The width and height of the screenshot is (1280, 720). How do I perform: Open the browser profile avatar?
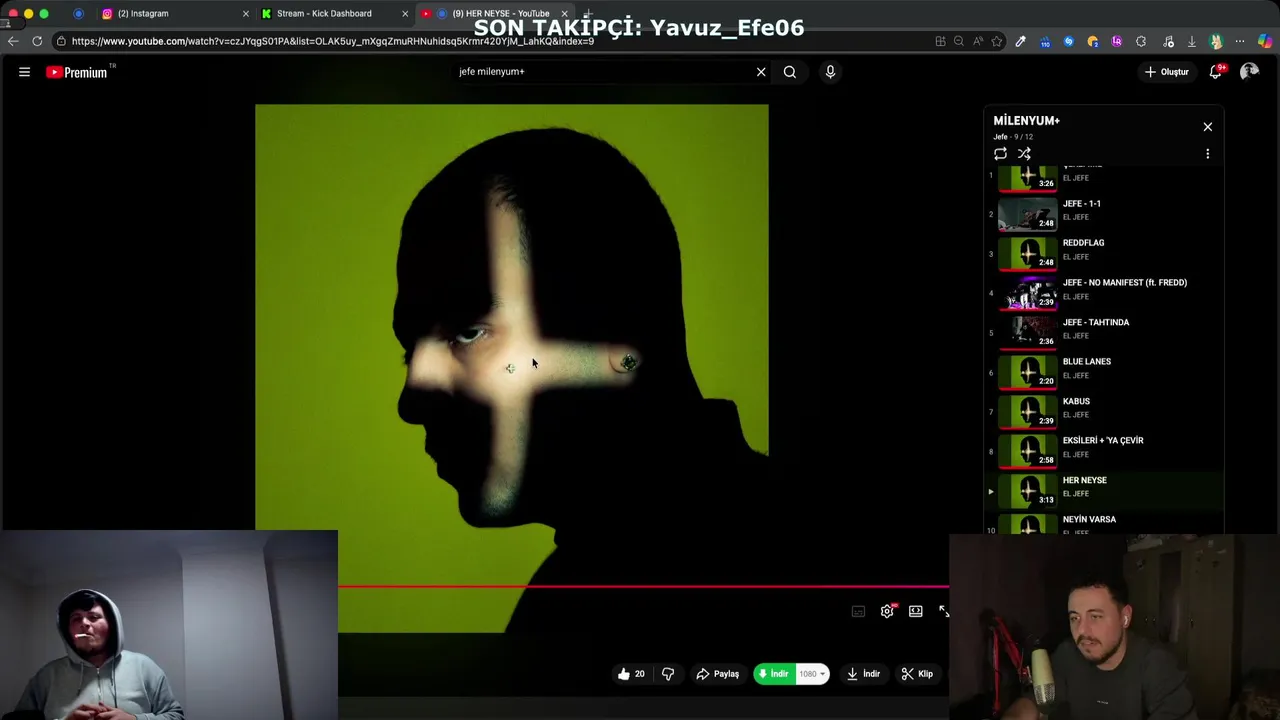[x=1216, y=41]
